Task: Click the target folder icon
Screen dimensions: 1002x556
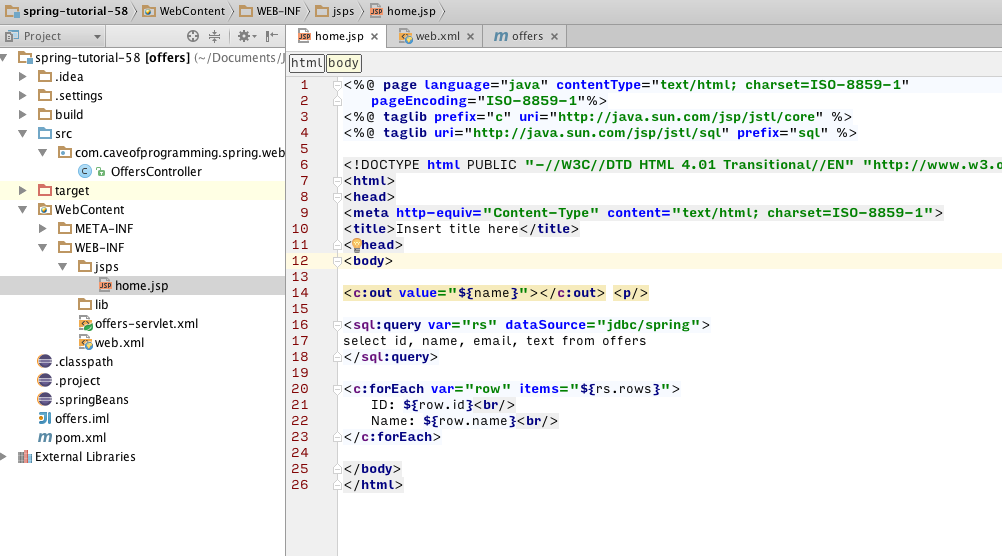Action: [45, 190]
